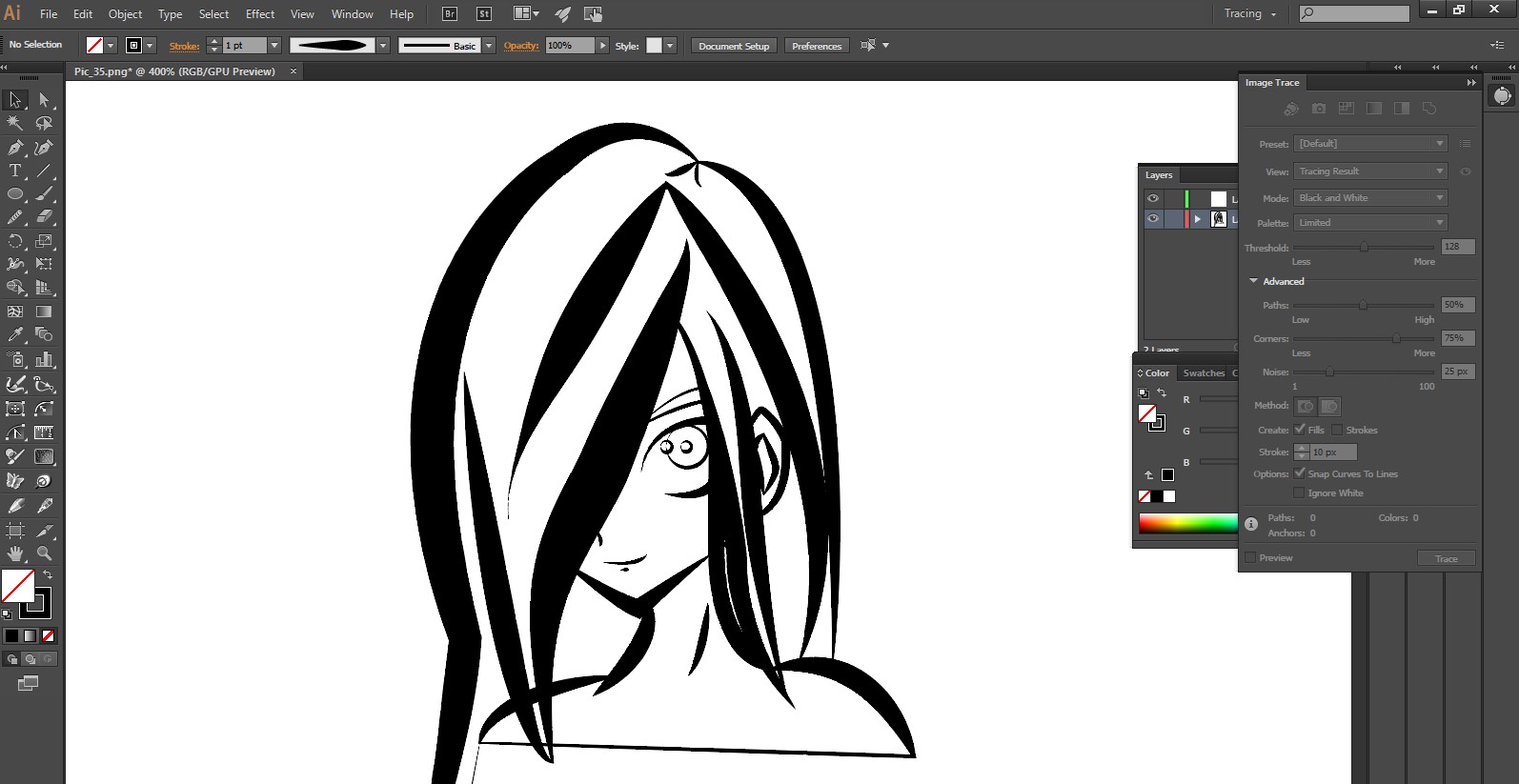This screenshot has height=784, width=1519.
Task: Apply Outline preset icon in Image Trace
Action: tap(1429, 109)
